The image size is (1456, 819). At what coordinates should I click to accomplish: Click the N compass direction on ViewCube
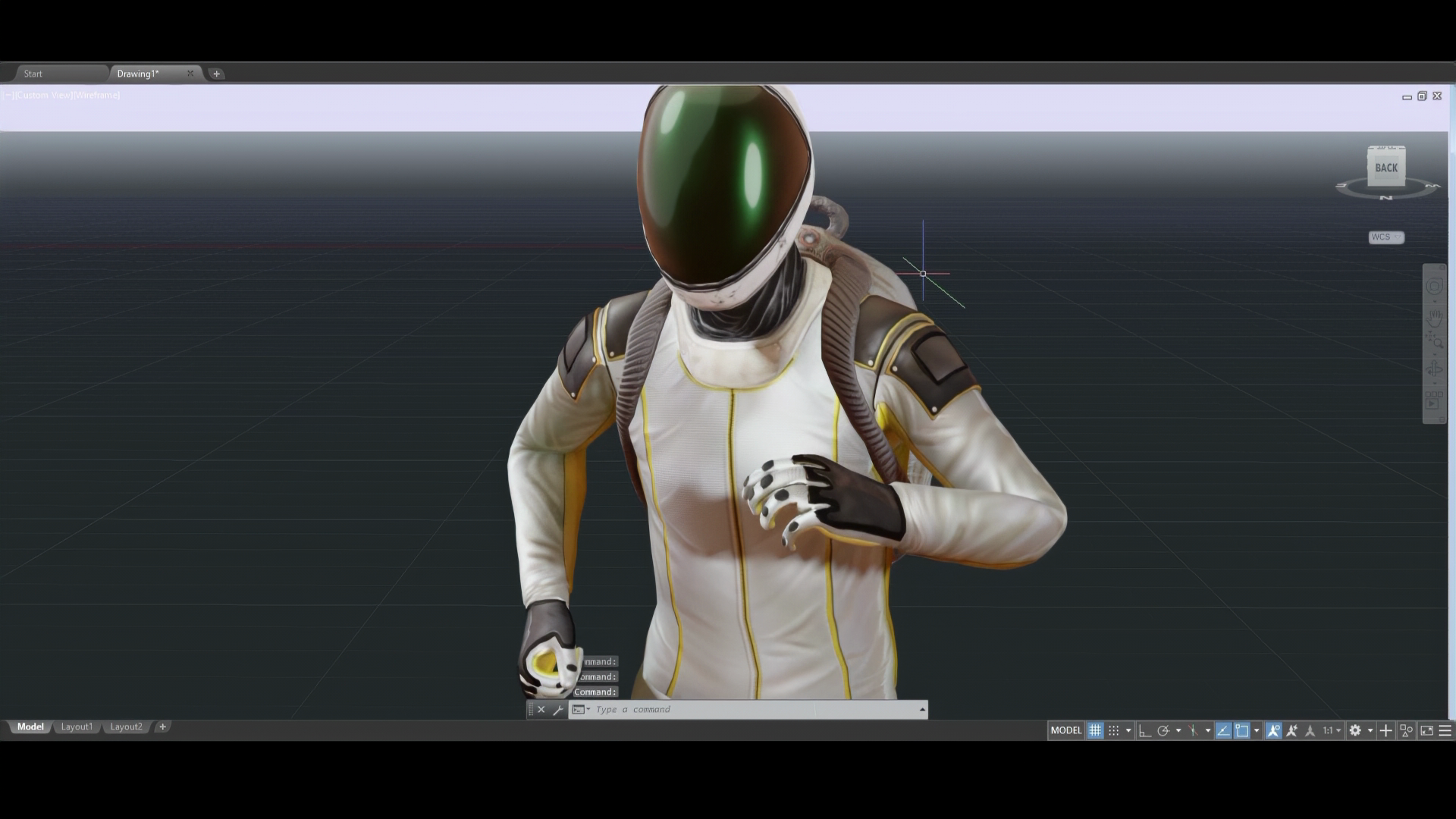coord(1386,198)
